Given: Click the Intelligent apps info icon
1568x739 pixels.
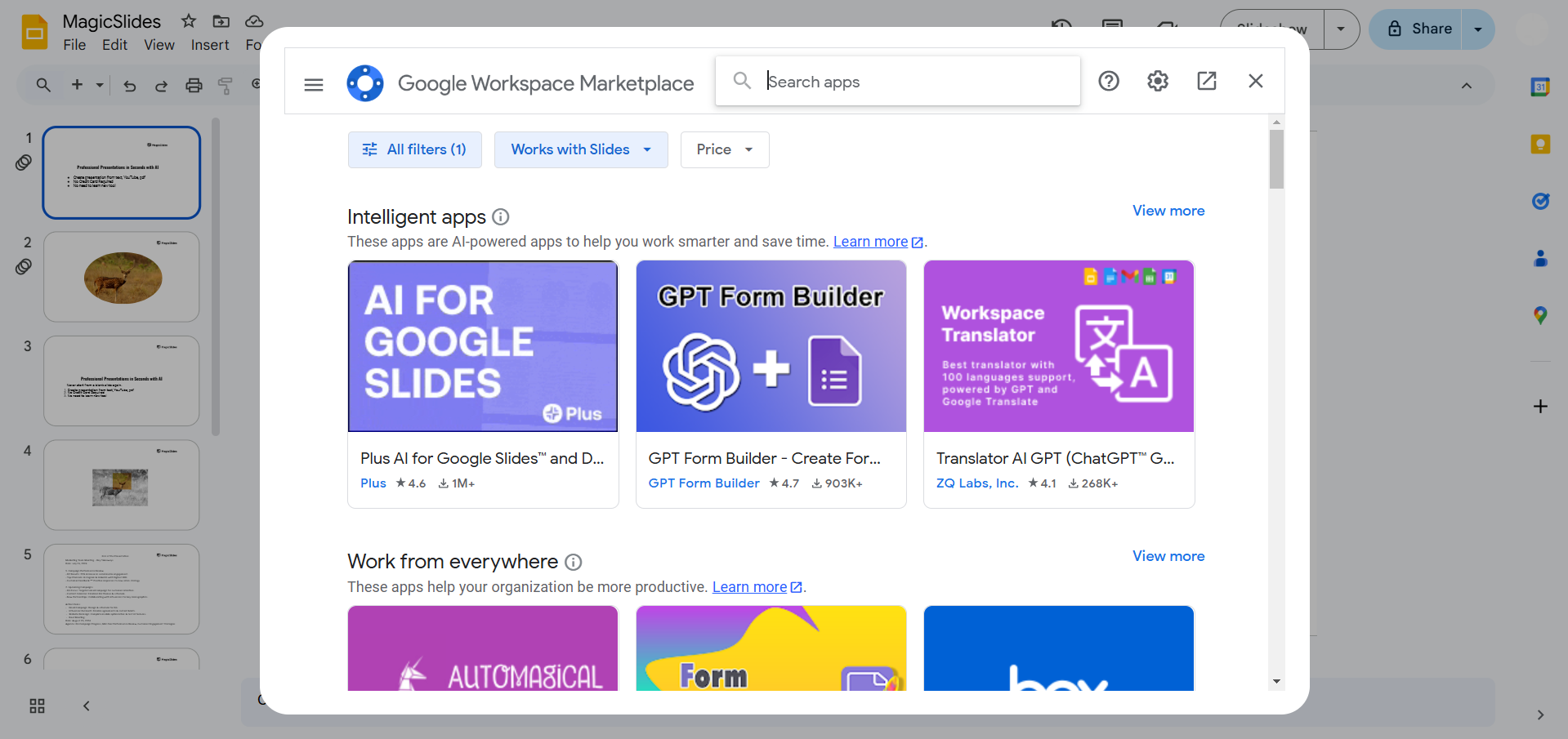Looking at the screenshot, I should point(501,216).
